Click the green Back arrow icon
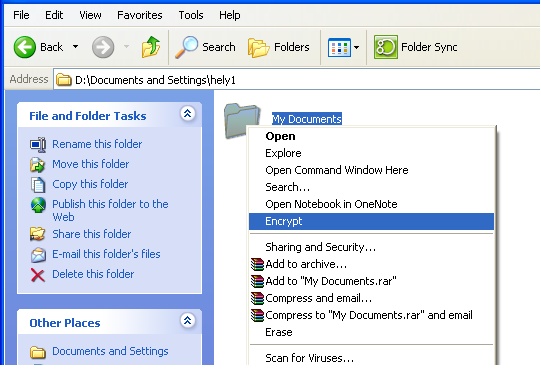 [x=24, y=47]
